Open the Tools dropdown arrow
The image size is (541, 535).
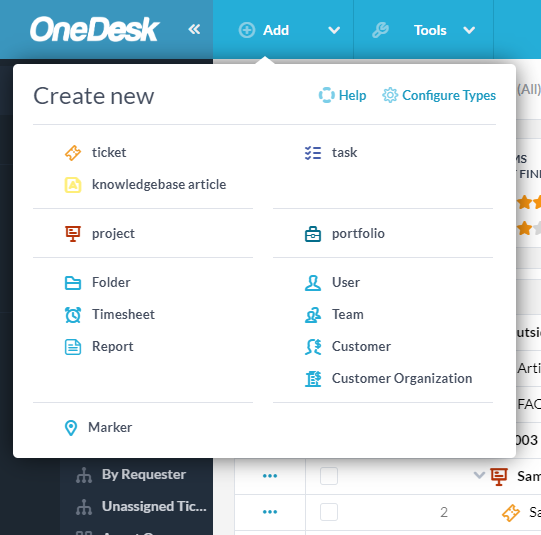[469, 30]
